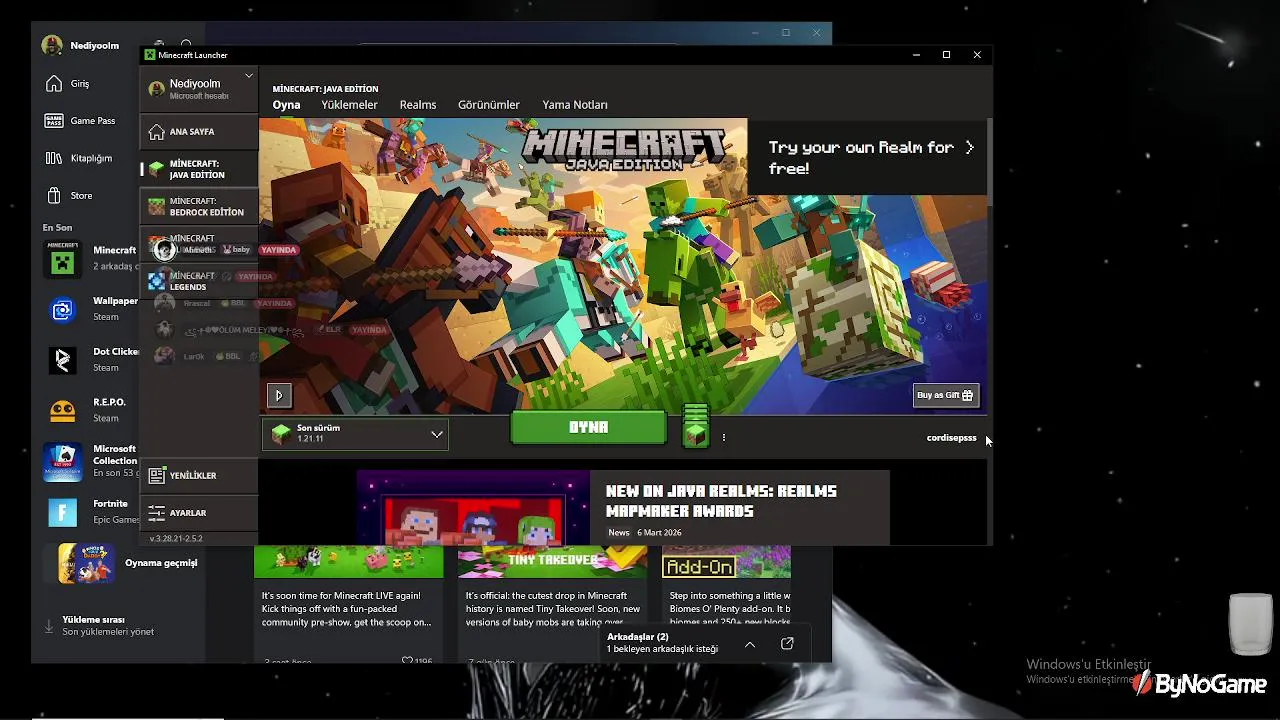This screenshot has height=720, width=1280.
Task: Like the Minecraft LIVE post heart icon
Action: pyautogui.click(x=407, y=660)
